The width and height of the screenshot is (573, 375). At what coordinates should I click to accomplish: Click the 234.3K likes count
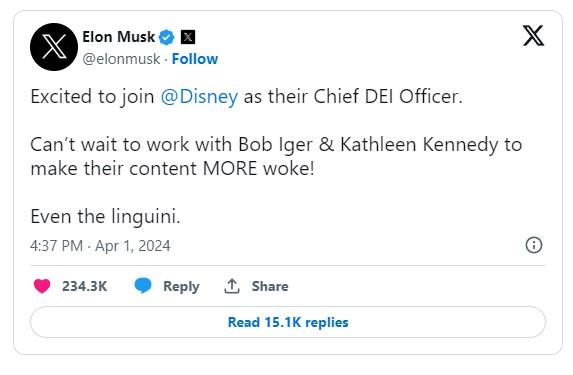point(84,286)
